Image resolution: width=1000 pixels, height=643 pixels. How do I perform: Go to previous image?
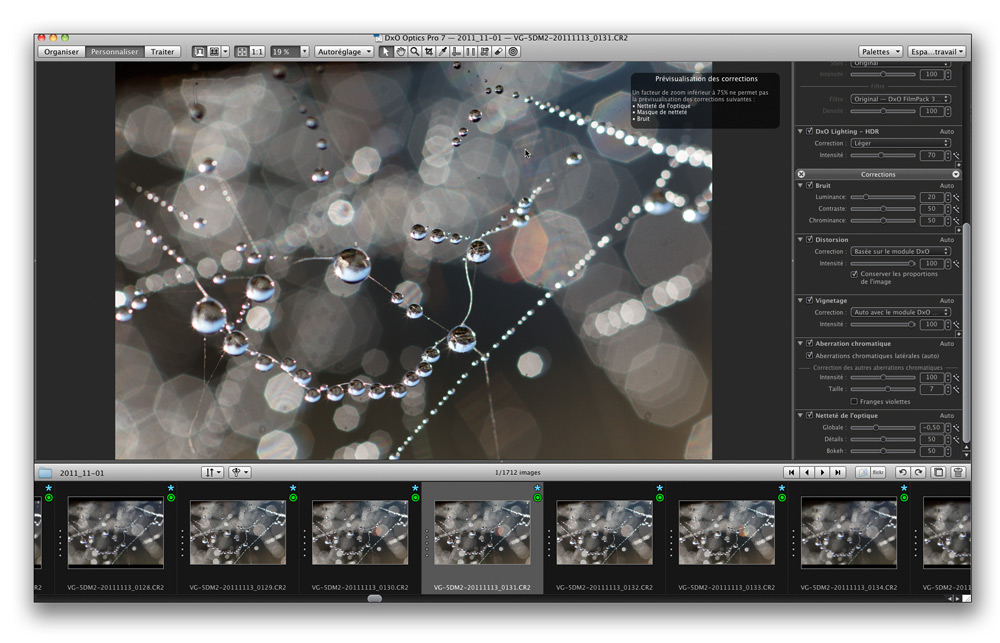[807, 473]
